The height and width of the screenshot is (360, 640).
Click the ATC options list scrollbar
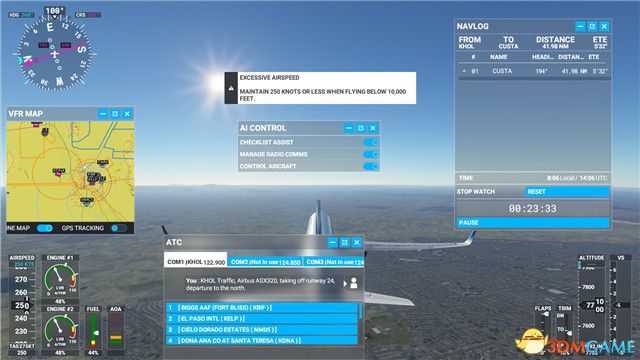click(360, 311)
